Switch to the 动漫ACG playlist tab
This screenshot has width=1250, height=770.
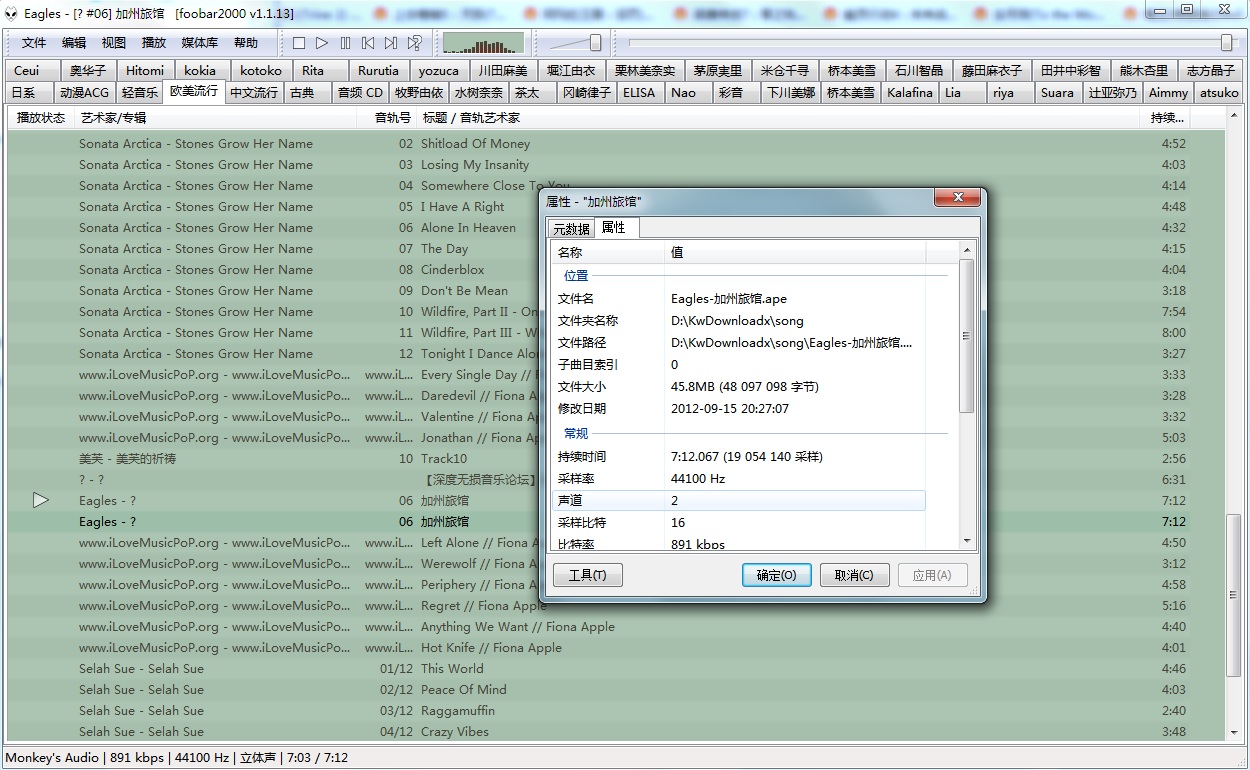(84, 92)
